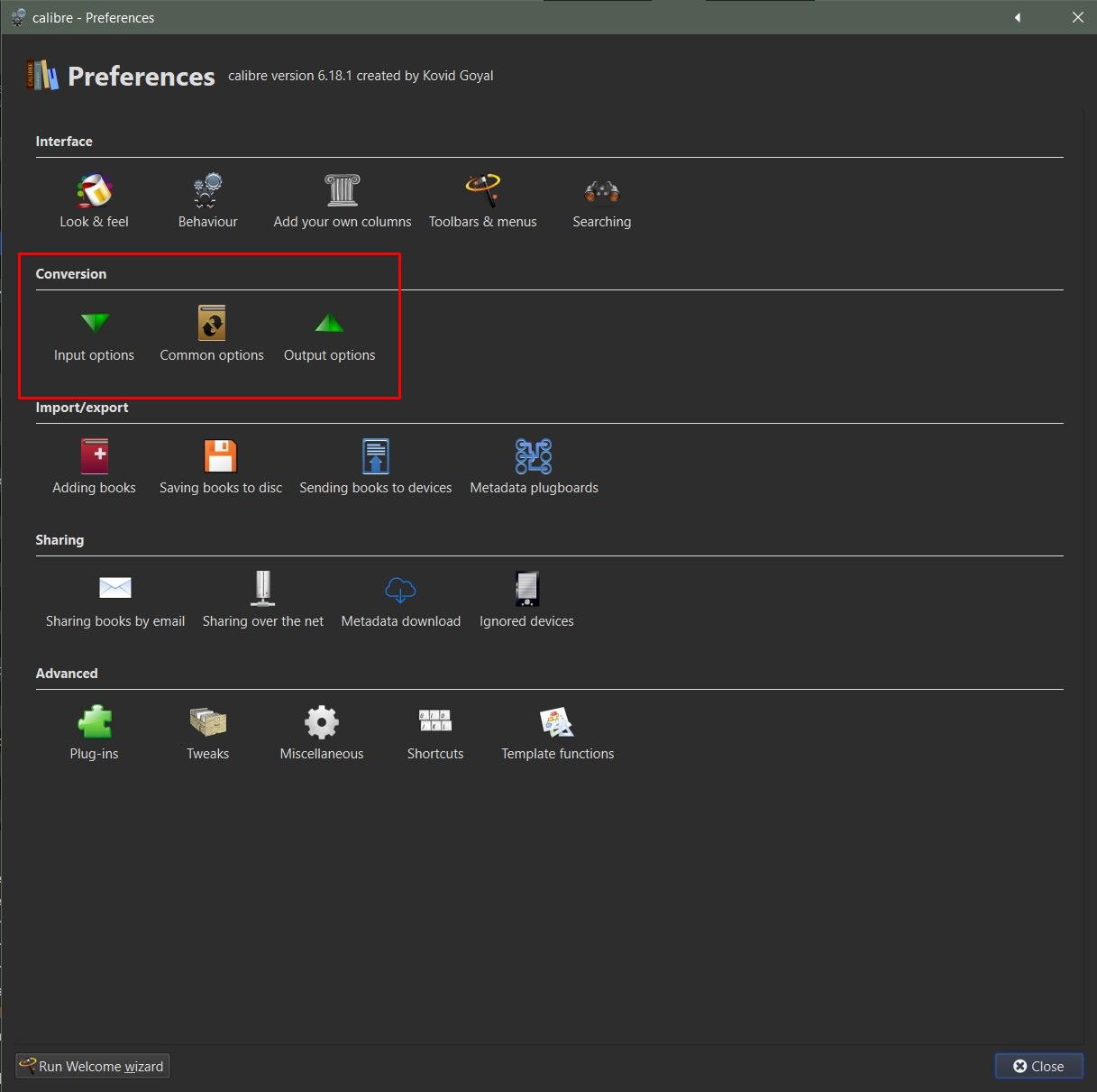Click the Advanced section heading

coord(67,674)
